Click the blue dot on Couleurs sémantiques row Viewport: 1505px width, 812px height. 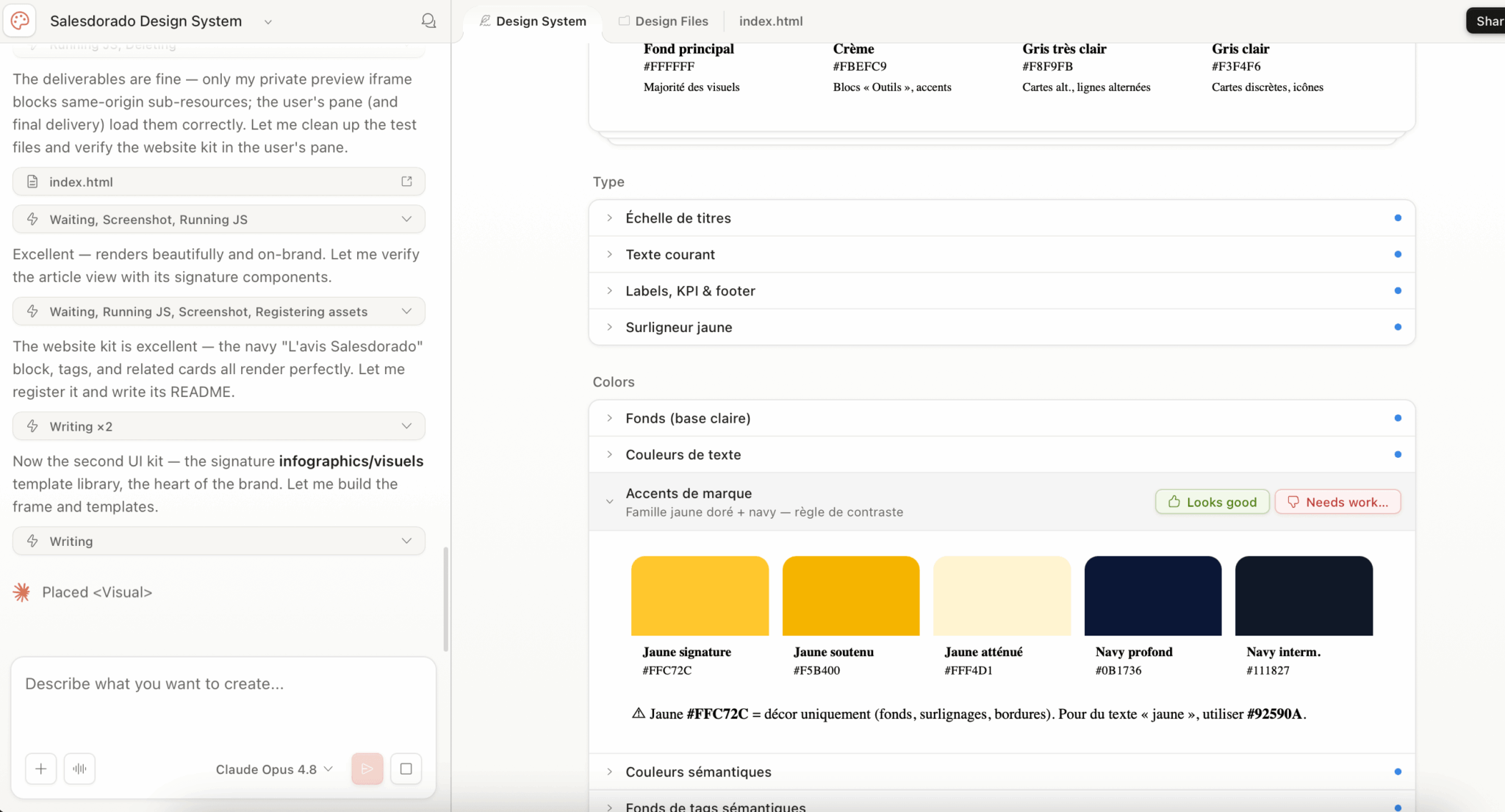(x=1398, y=772)
